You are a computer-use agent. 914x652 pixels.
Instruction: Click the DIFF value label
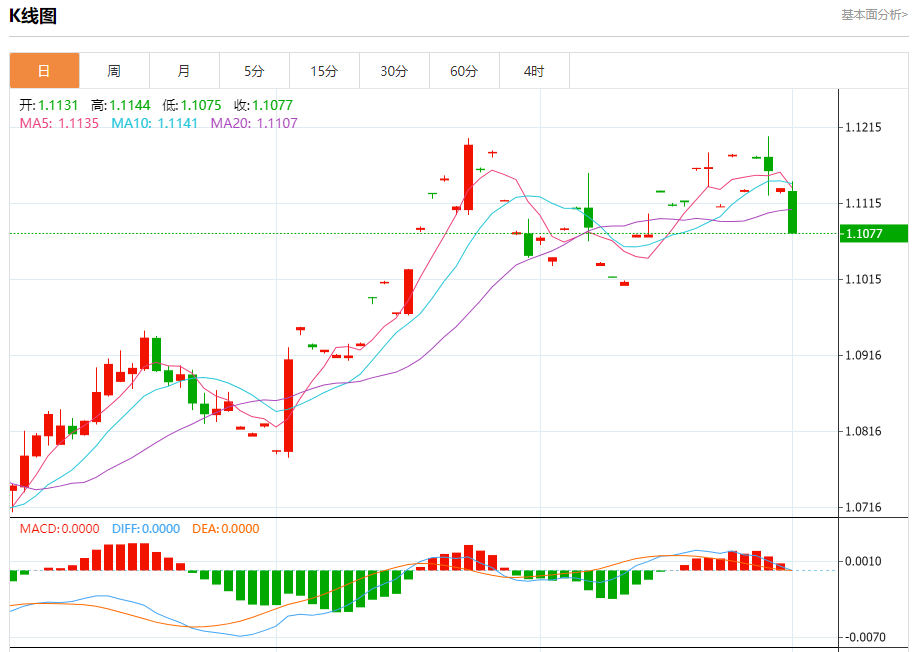(x=146, y=528)
